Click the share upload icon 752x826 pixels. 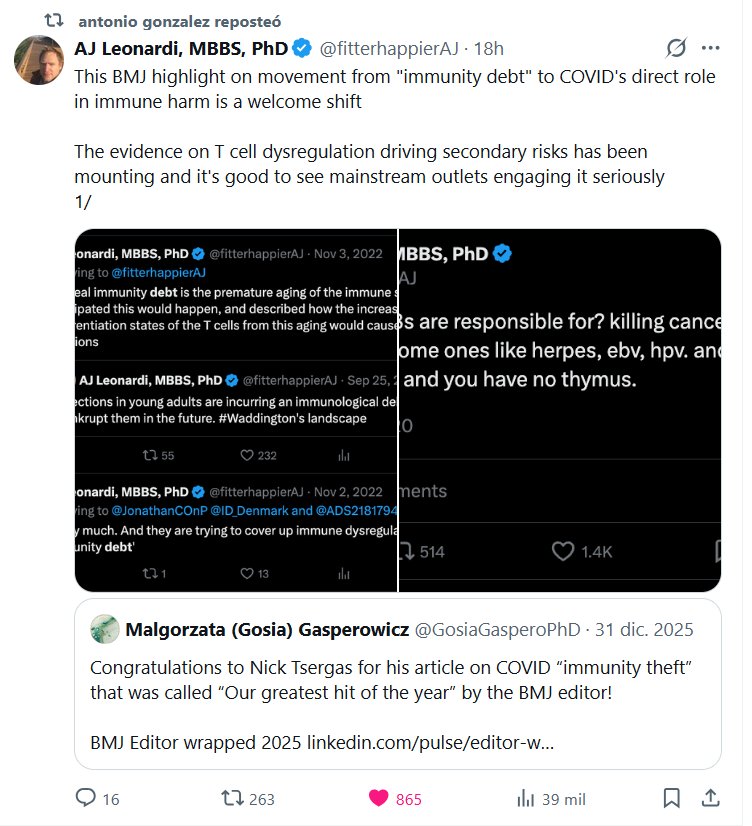point(710,798)
